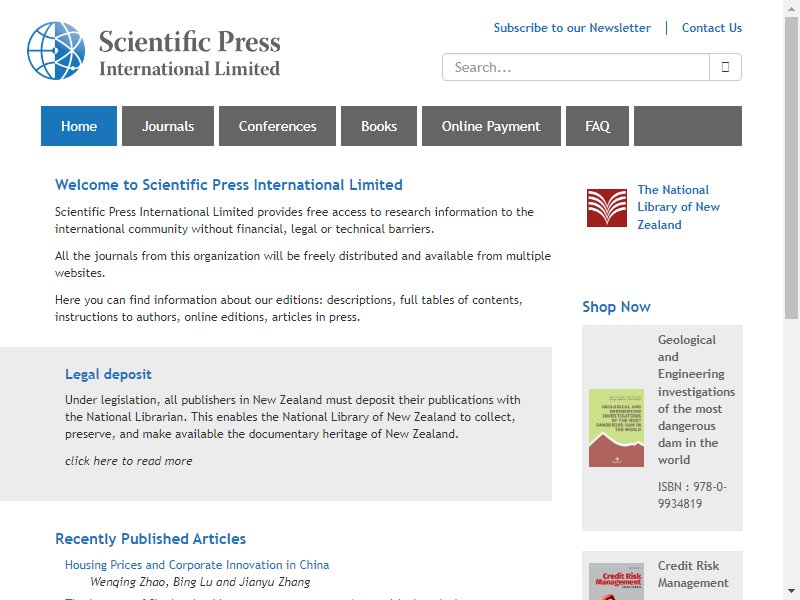
Task: Click 'click here to read more' link
Action: click(129, 461)
